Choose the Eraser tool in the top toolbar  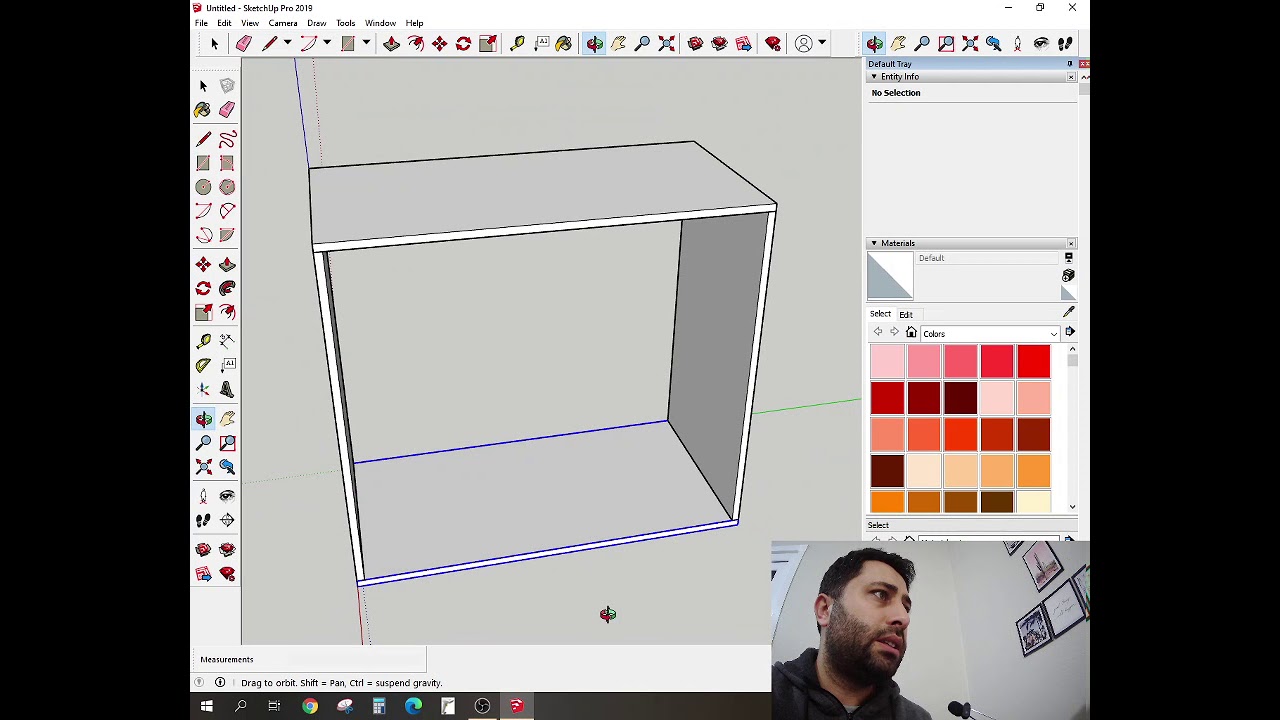[243, 43]
